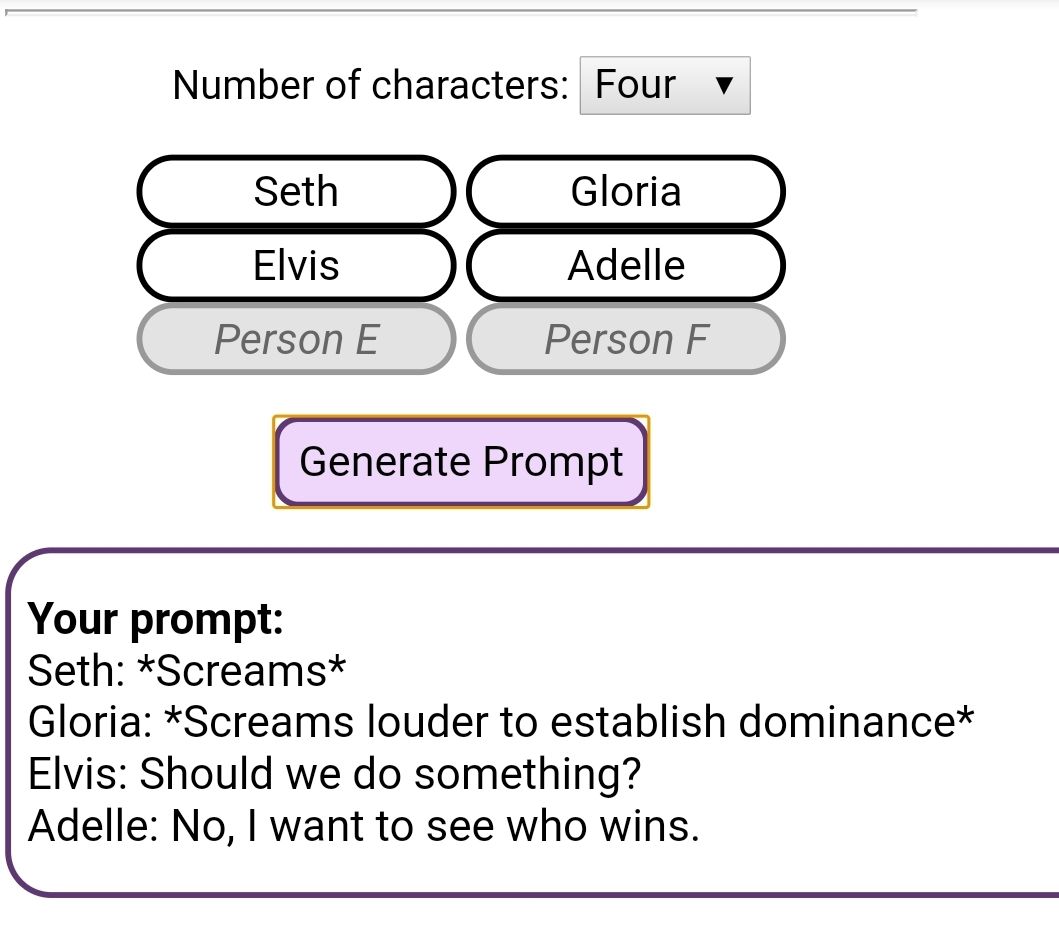
Task: Click Gloria's "Screams louder" prompt line
Action: coord(500,722)
